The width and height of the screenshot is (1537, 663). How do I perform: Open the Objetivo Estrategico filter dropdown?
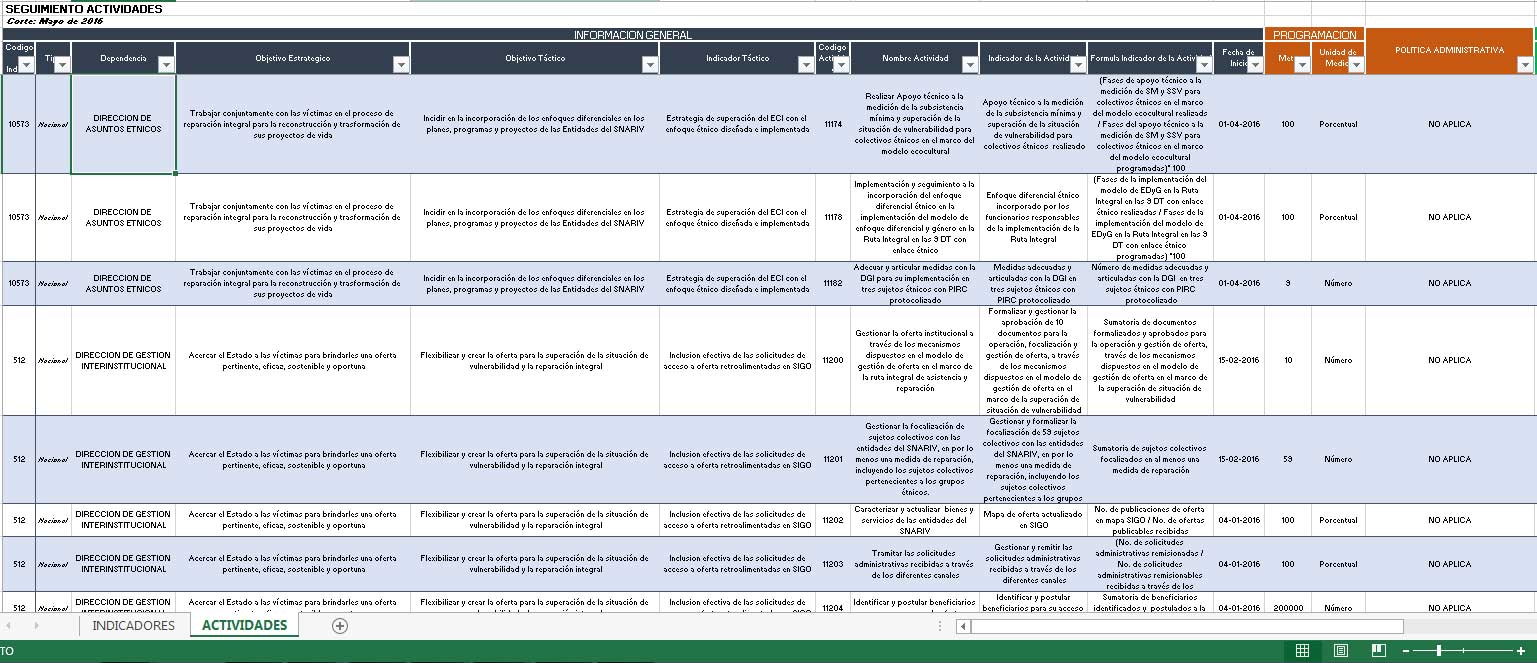(x=401, y=65)
